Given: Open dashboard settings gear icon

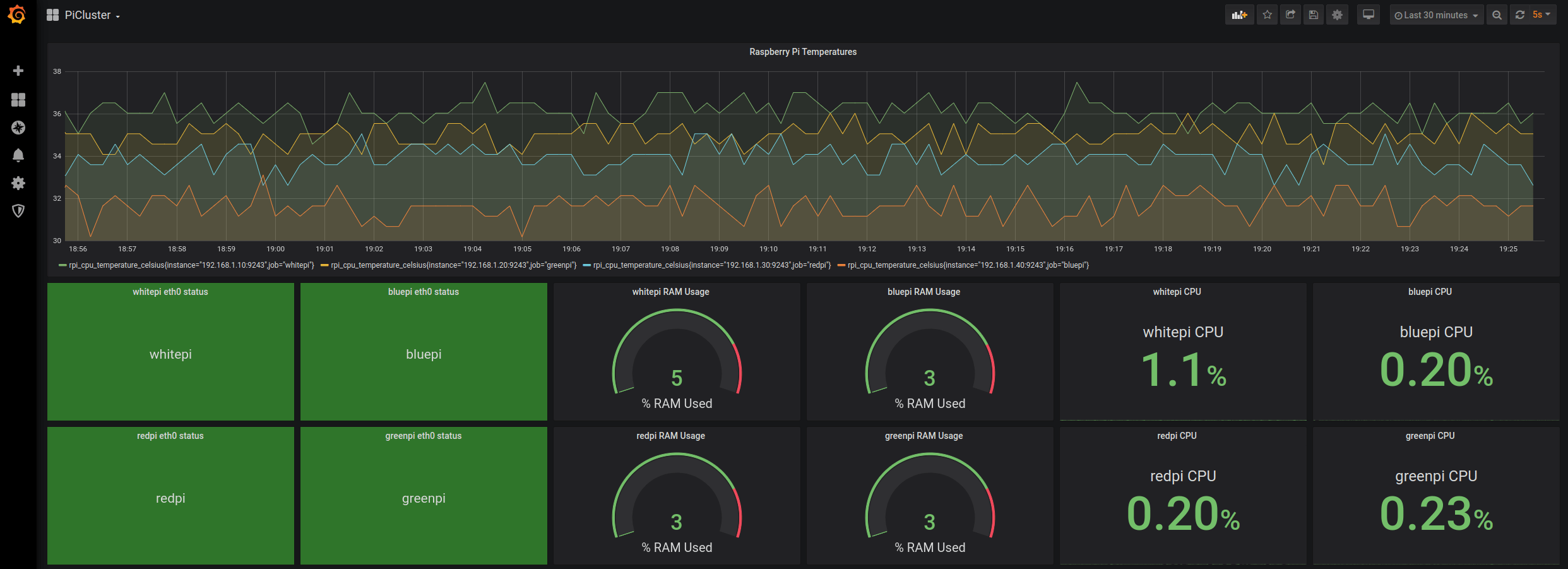Looking at the screenshot, I should [1337, 14].
